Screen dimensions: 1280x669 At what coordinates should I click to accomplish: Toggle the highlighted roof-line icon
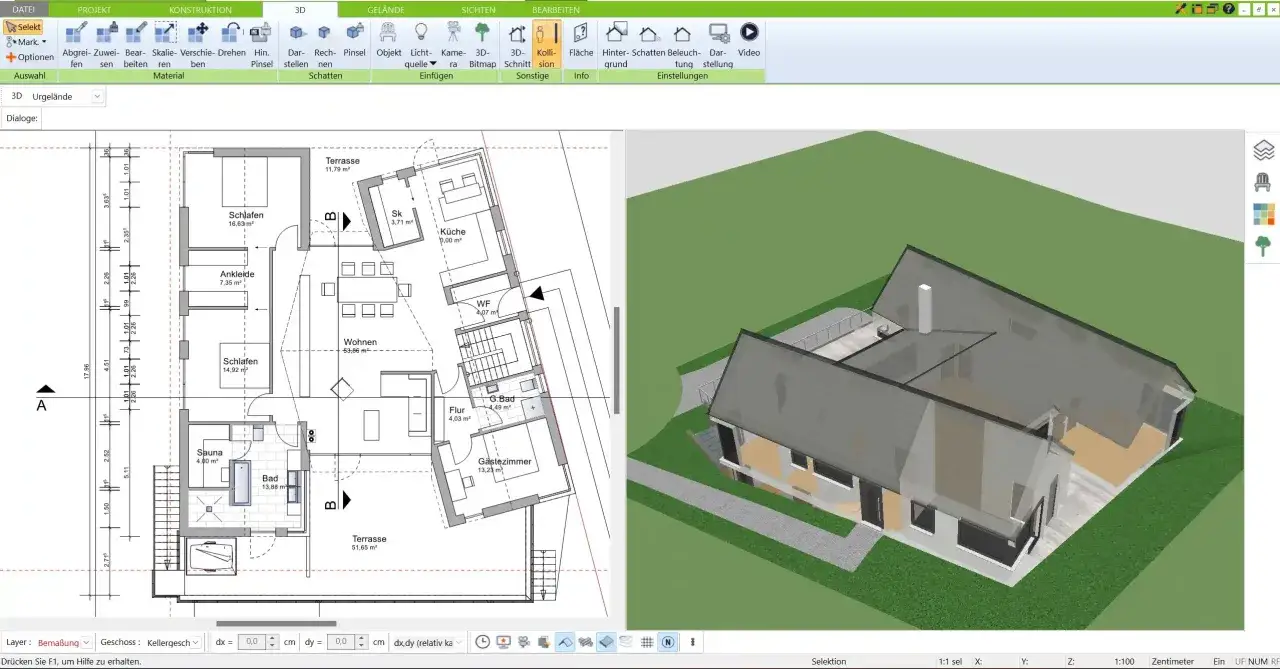coord(565,642)
